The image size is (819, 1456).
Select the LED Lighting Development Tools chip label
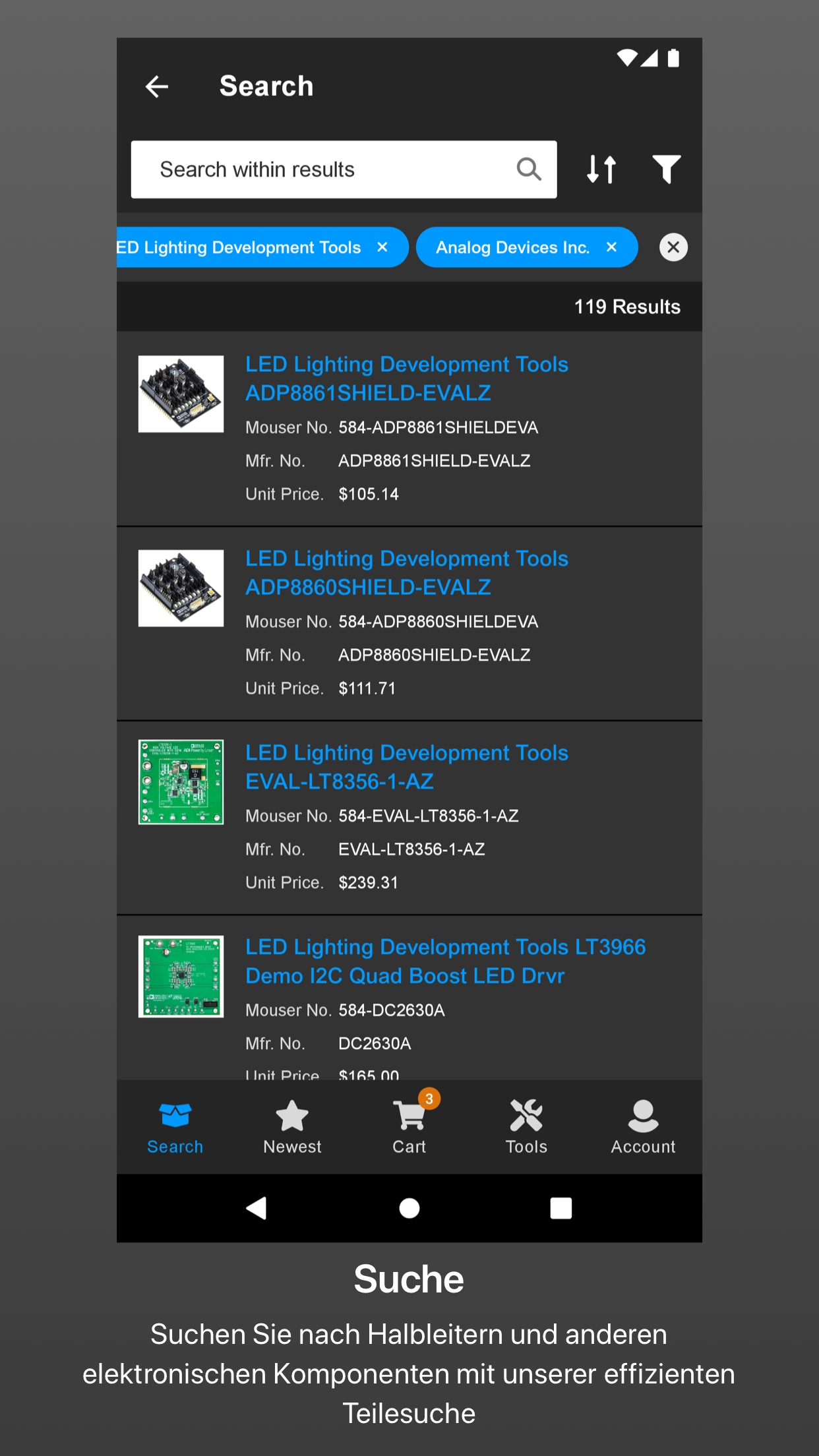[239, 247]
